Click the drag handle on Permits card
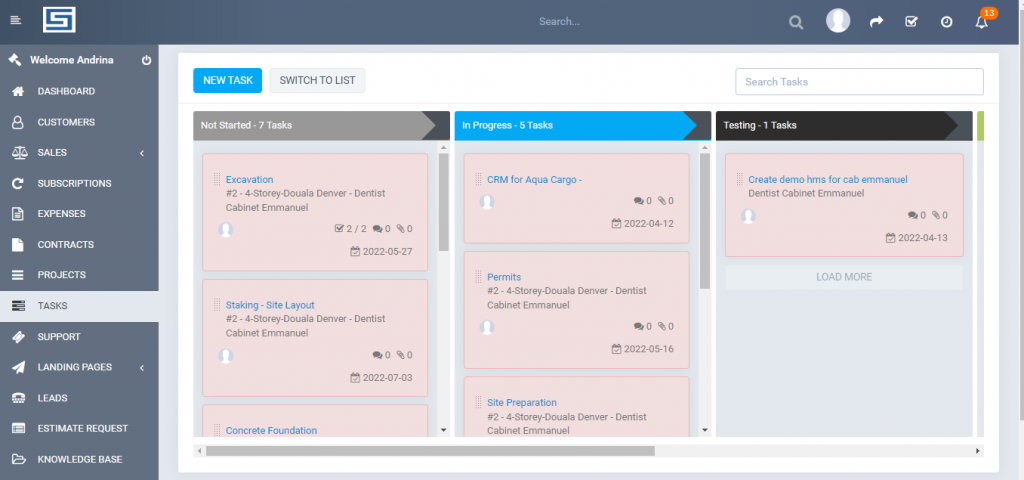 [477, 277]
